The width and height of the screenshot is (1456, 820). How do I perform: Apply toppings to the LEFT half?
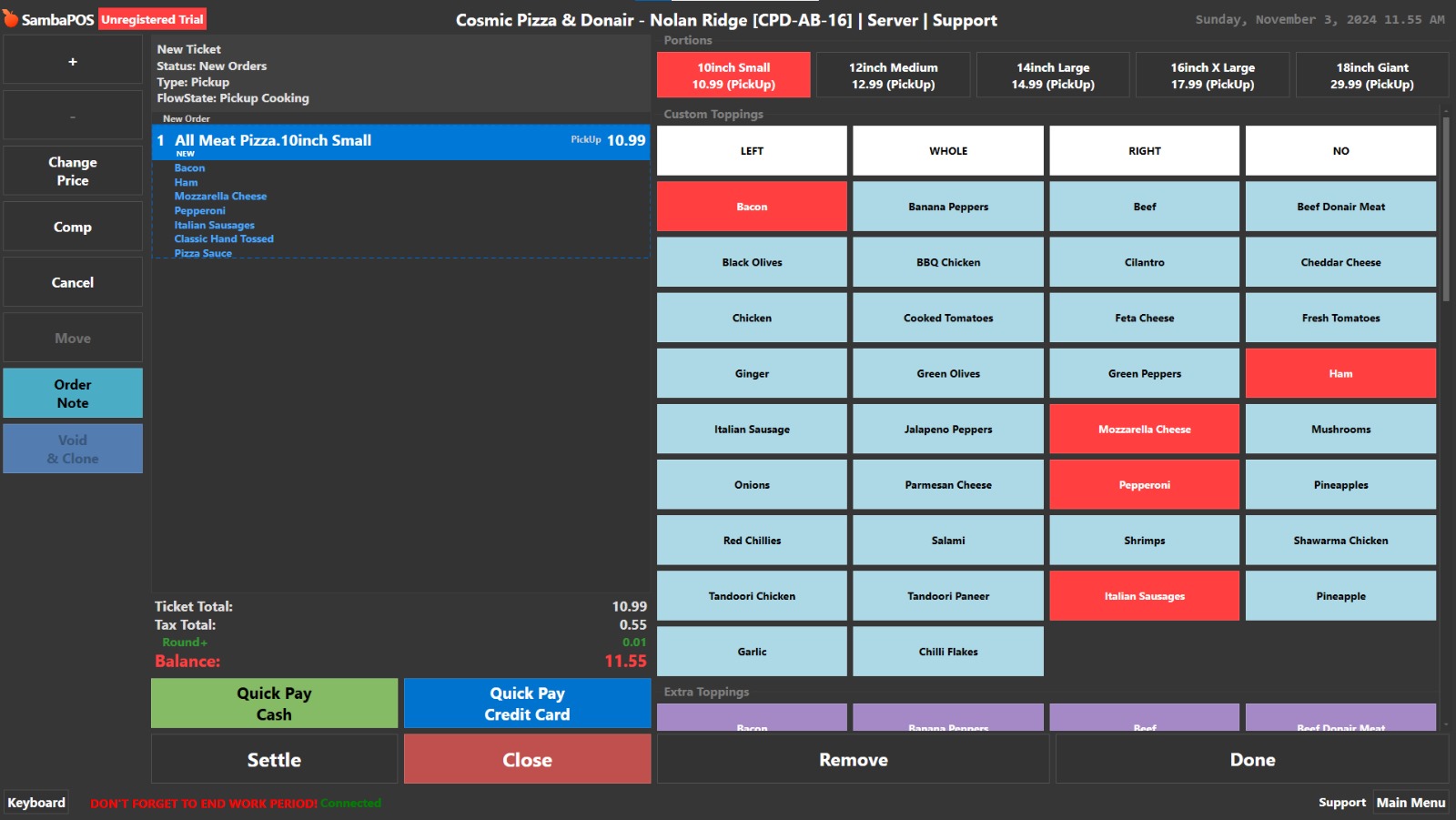point(752,151)
